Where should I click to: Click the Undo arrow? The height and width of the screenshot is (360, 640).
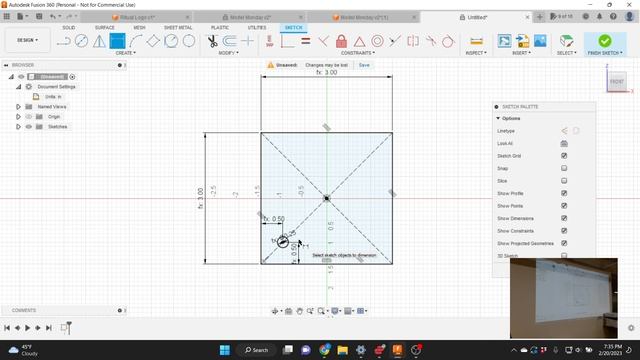tap(53, 17)
